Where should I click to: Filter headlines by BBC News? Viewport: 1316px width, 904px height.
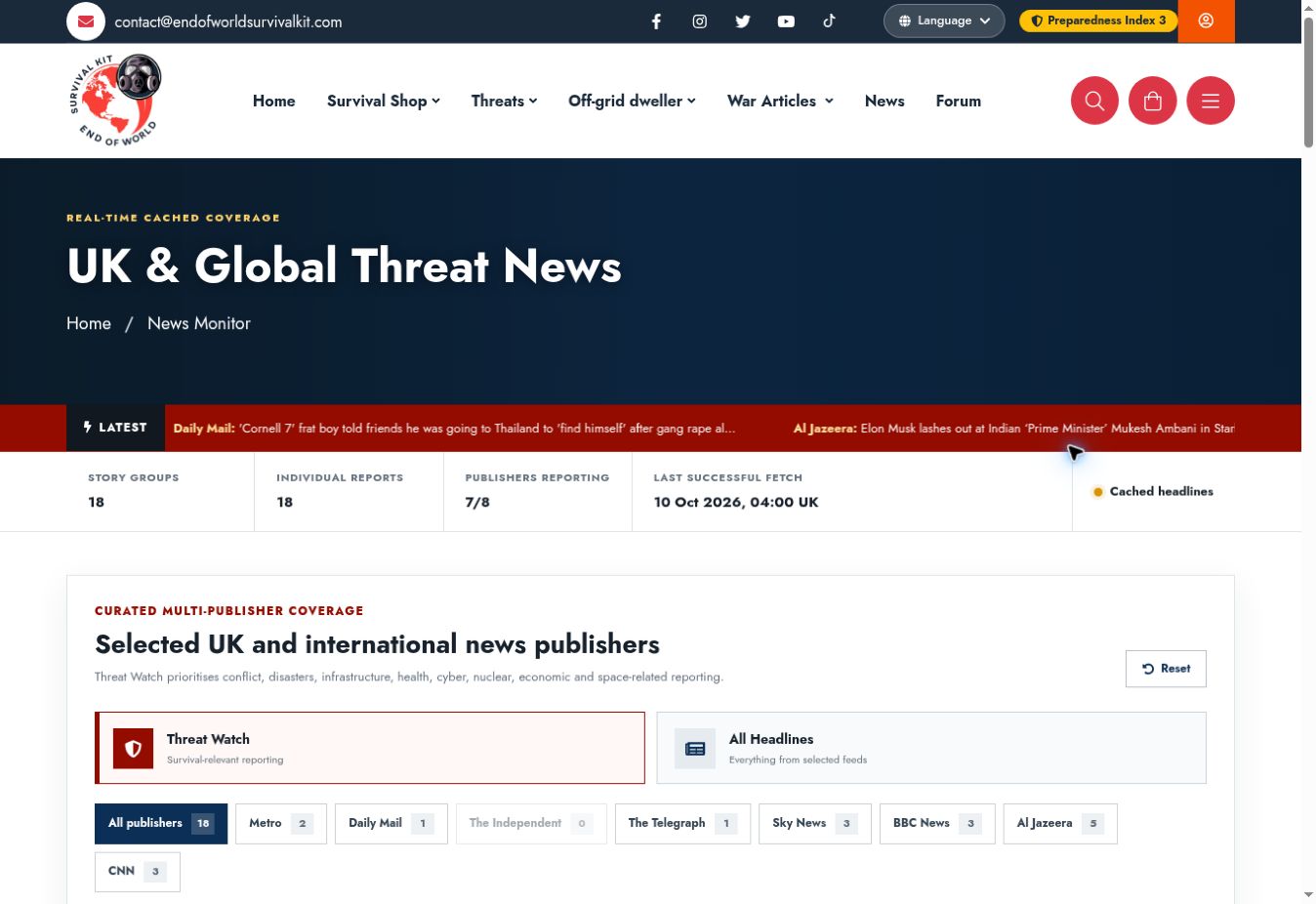(x=937, y=824)
